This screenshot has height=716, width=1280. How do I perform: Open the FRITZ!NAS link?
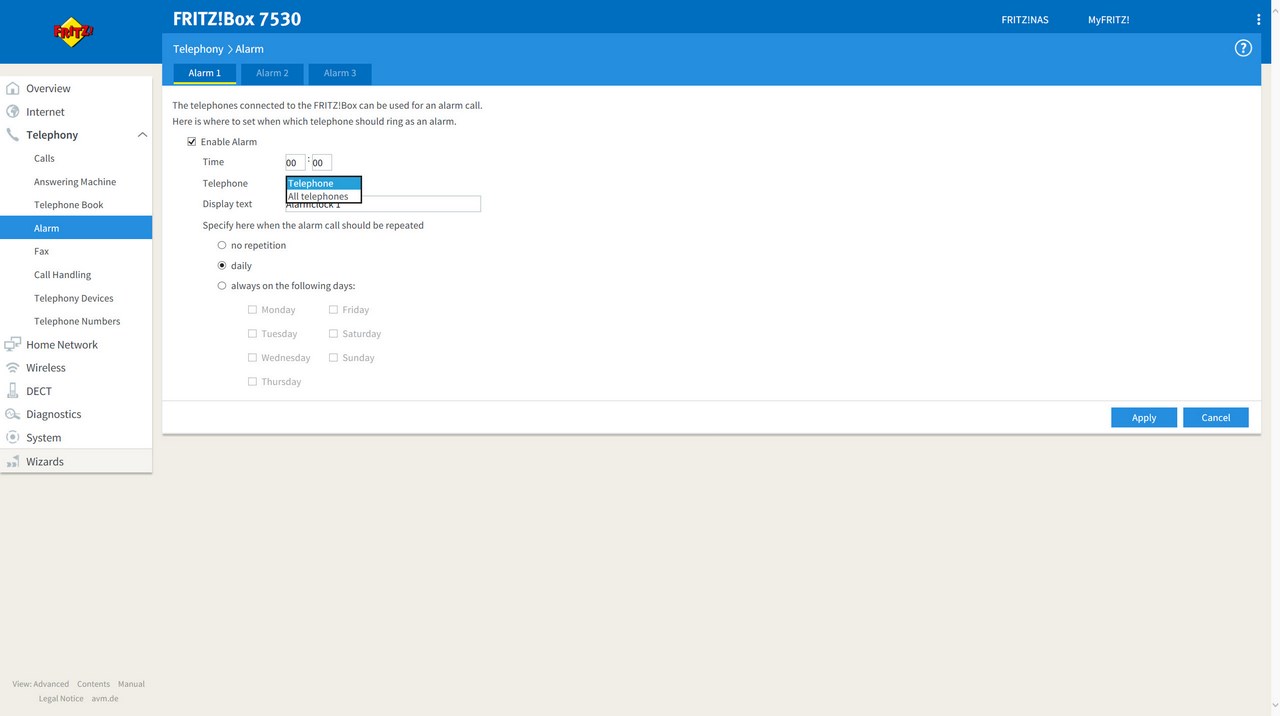pyautogui.click(x=1025, y=20)
